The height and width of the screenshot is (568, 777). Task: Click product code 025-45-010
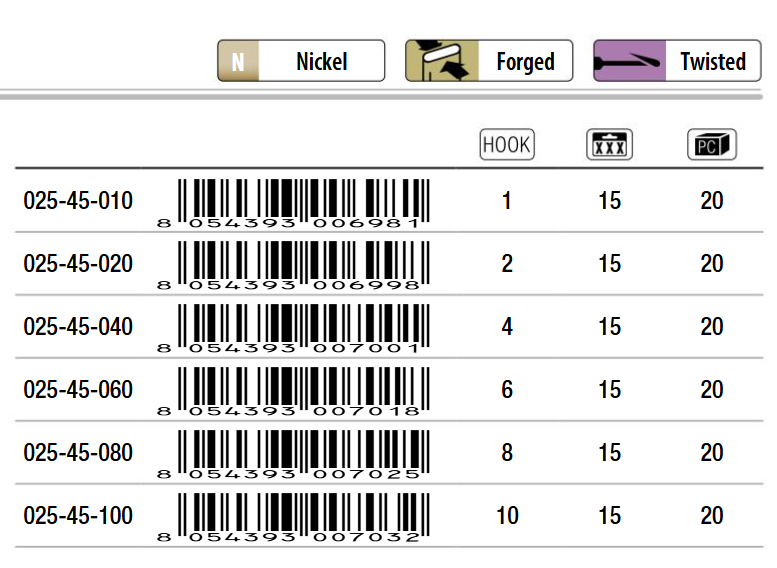[x=78, y=201]
